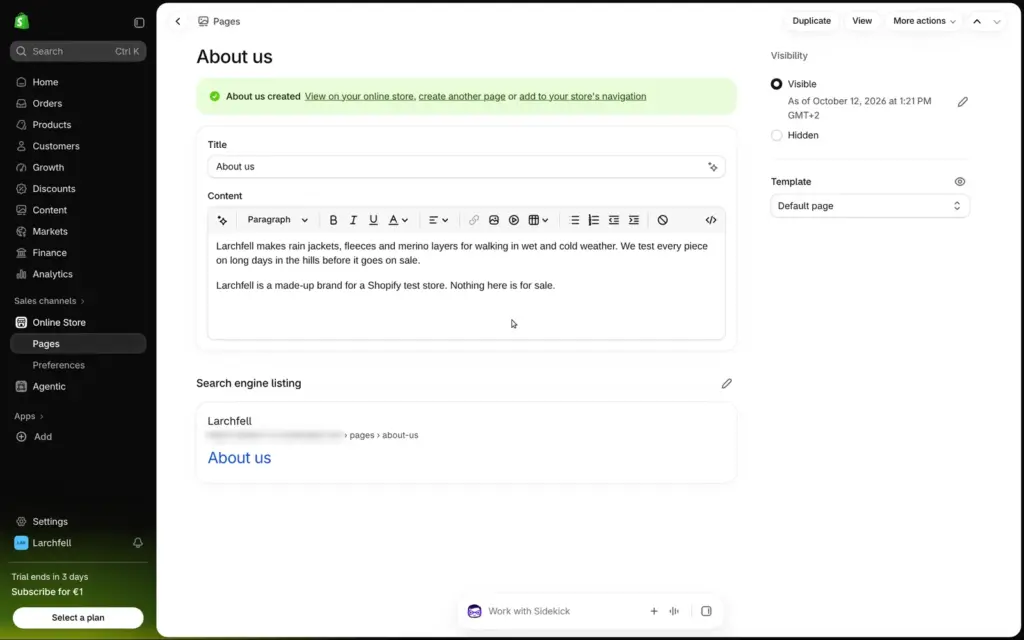
Task: Open Orders in the sidebar
Action: pyautogui.click(x=78, y=103)
